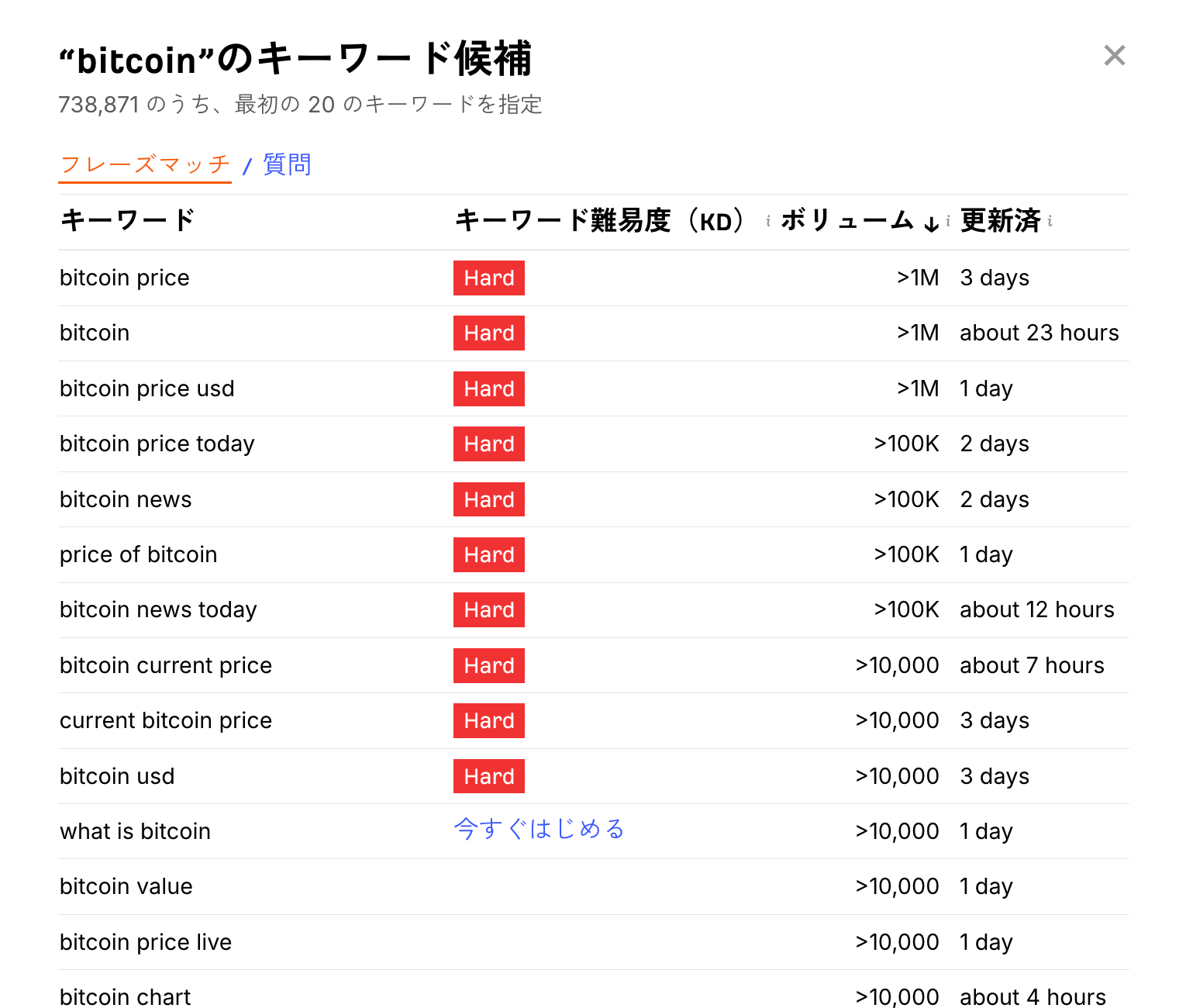Click the キーワード難易度 (KD) column header
This screenshot has width=1186, height=1008.
(x=600, y=221)
